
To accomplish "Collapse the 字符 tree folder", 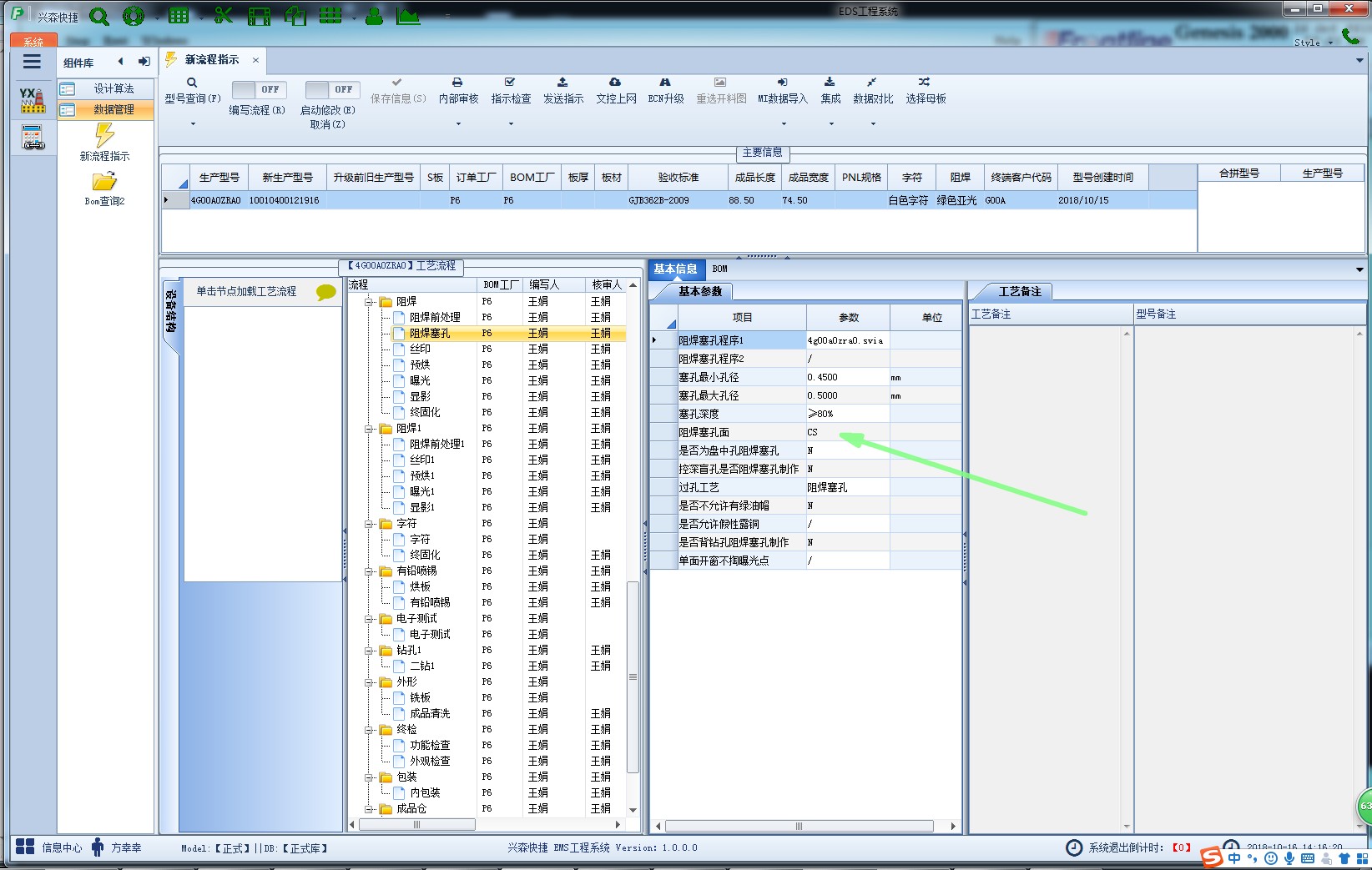I will click(369, 524).
